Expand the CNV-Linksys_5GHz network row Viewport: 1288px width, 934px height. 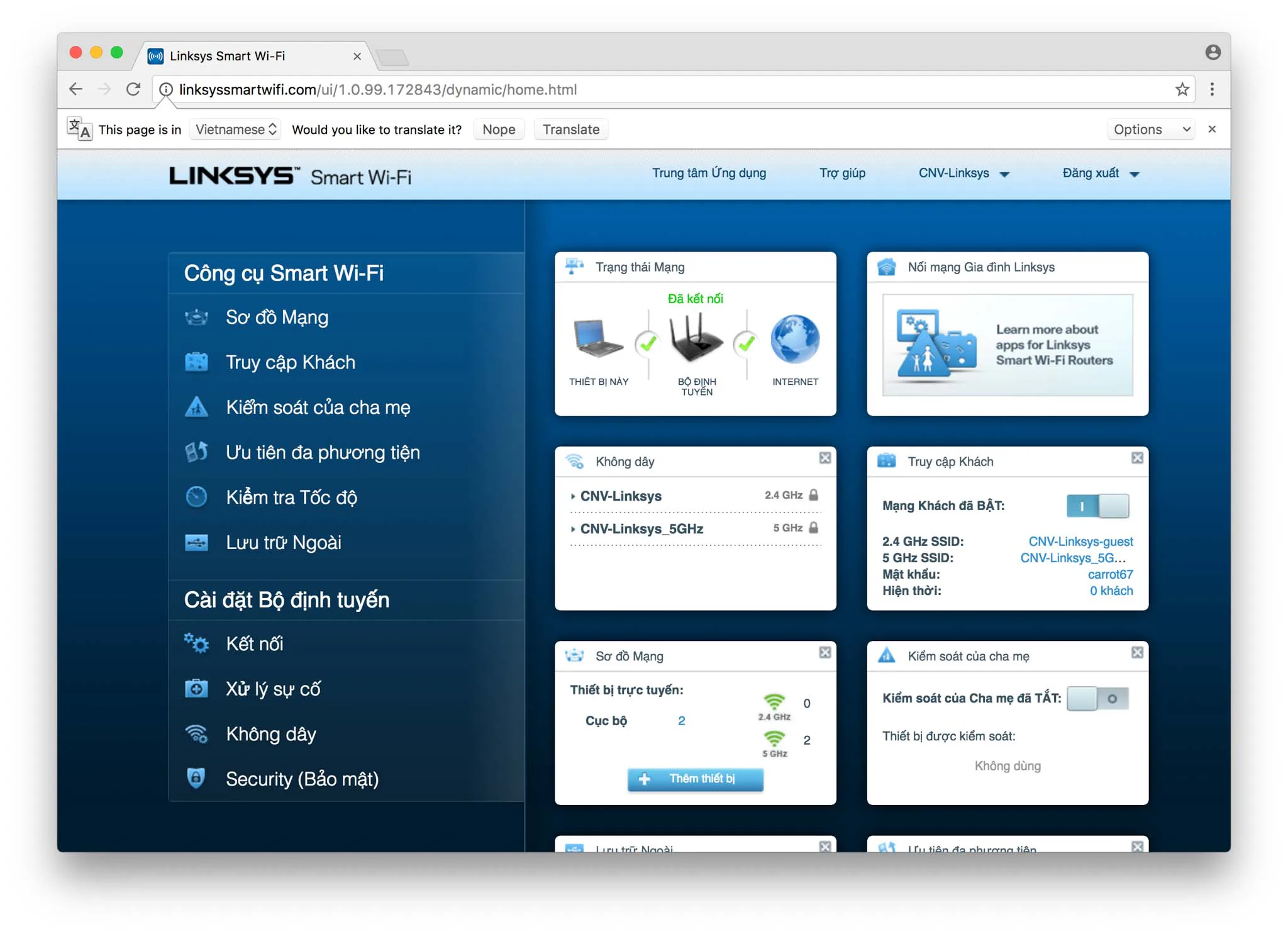point(695,529)
